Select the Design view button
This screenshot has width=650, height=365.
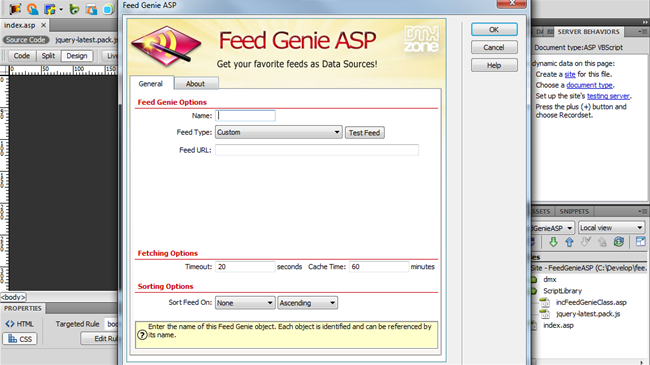coord(77,56)
